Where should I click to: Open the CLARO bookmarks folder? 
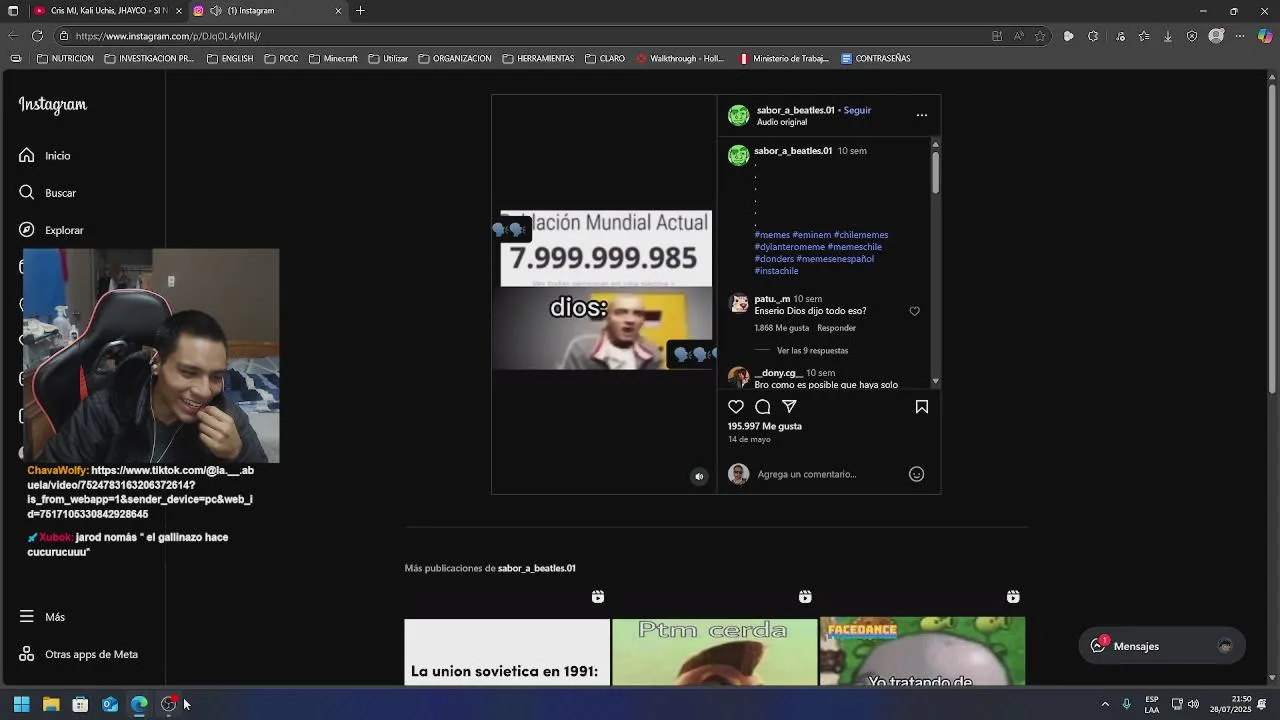tap(605, 59)
